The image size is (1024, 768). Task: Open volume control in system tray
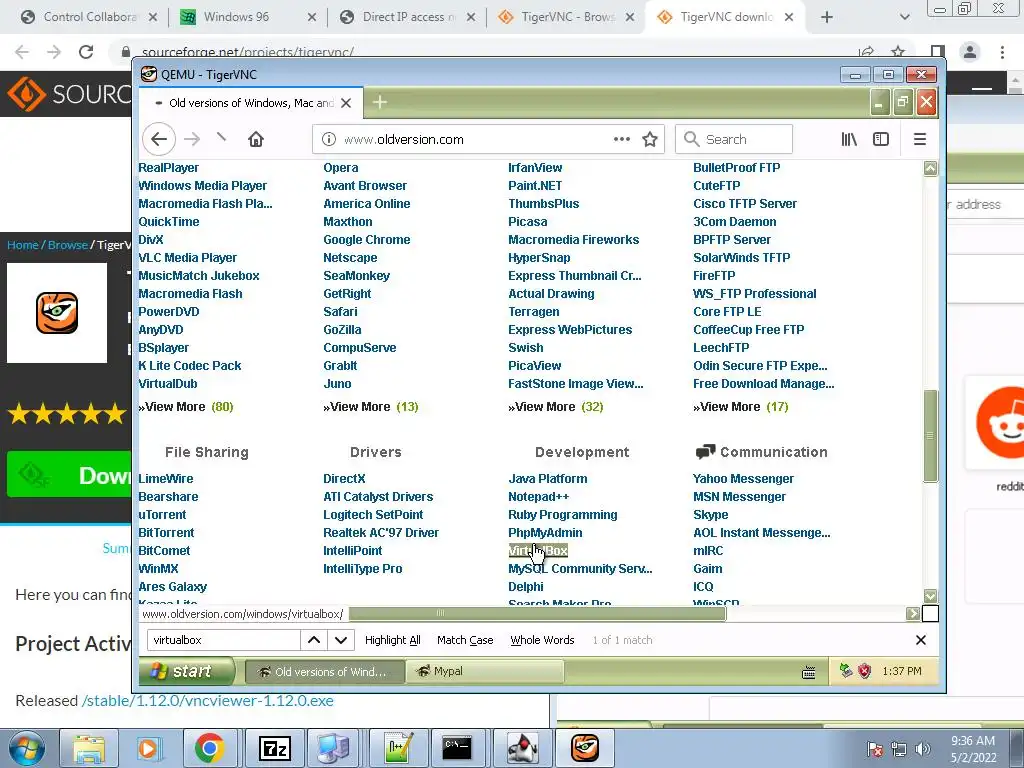pyautogui.click(x=923, y=749)
